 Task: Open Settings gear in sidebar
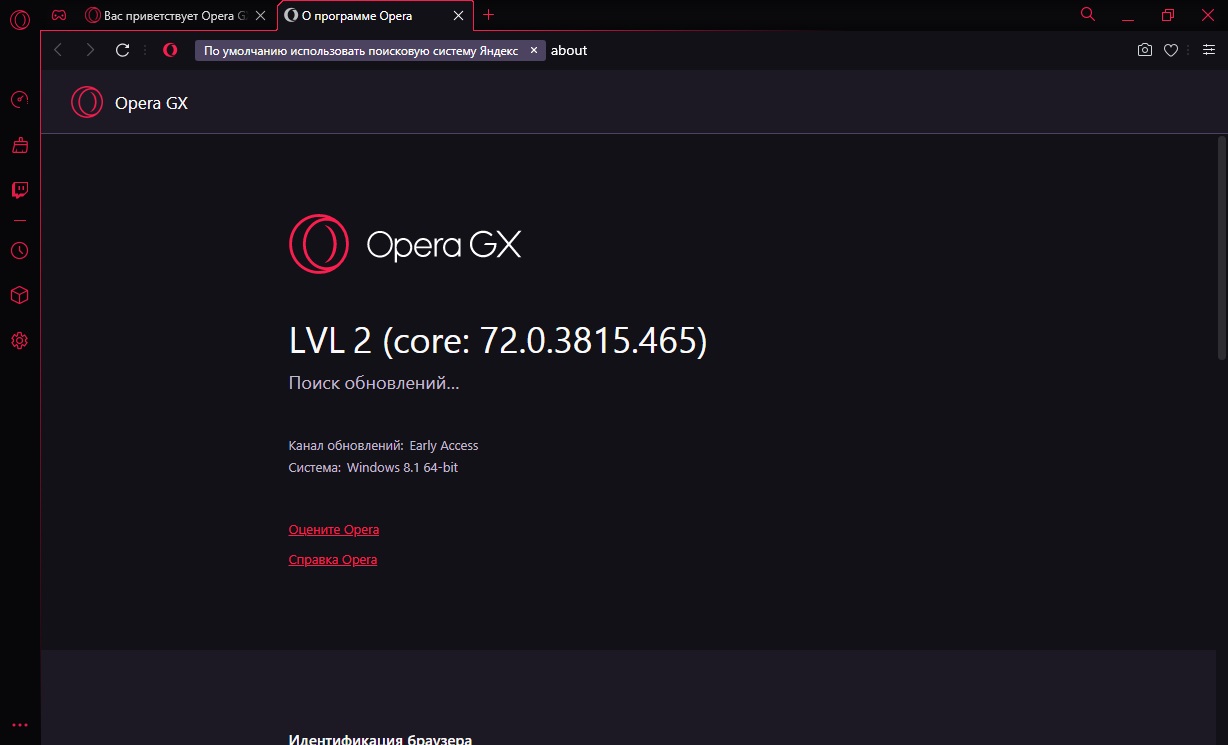[x=19, y=341]
